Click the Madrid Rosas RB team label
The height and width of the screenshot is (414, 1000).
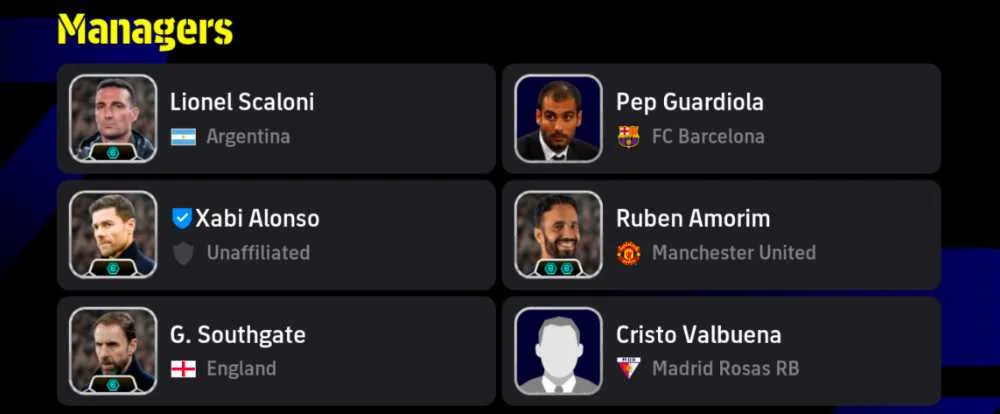pyautogui.click(x=725, y=369)
